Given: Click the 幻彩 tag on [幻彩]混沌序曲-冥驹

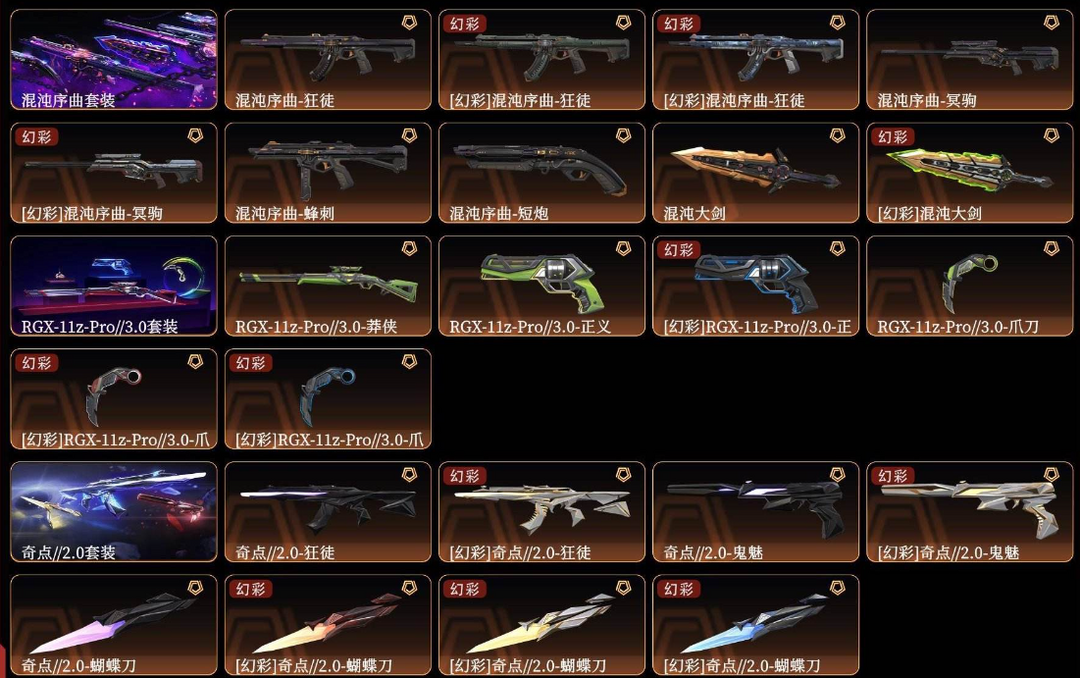Looking at the screenshot, I should pos(37,136).
